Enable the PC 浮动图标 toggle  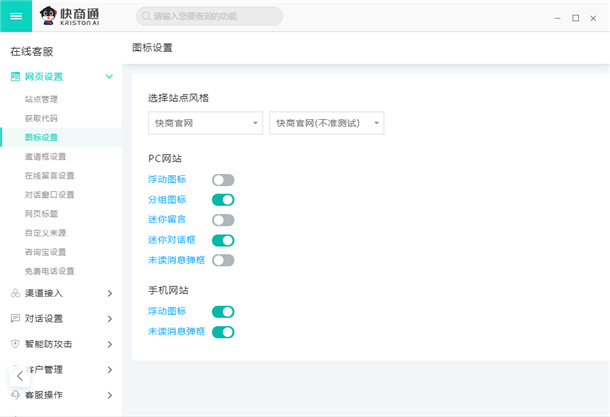223,180
